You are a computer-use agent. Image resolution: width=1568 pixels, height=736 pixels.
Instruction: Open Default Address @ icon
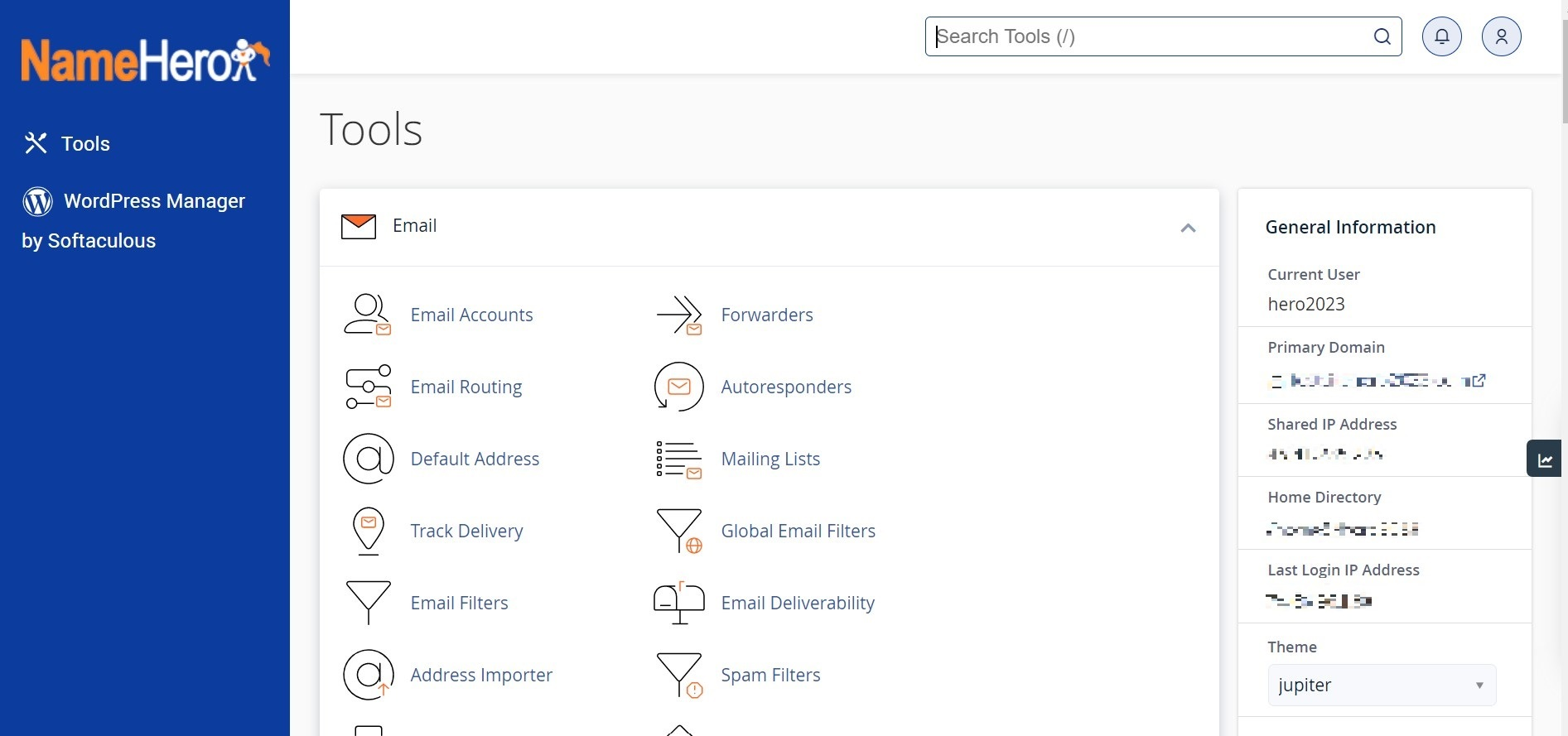coord(368,459)
